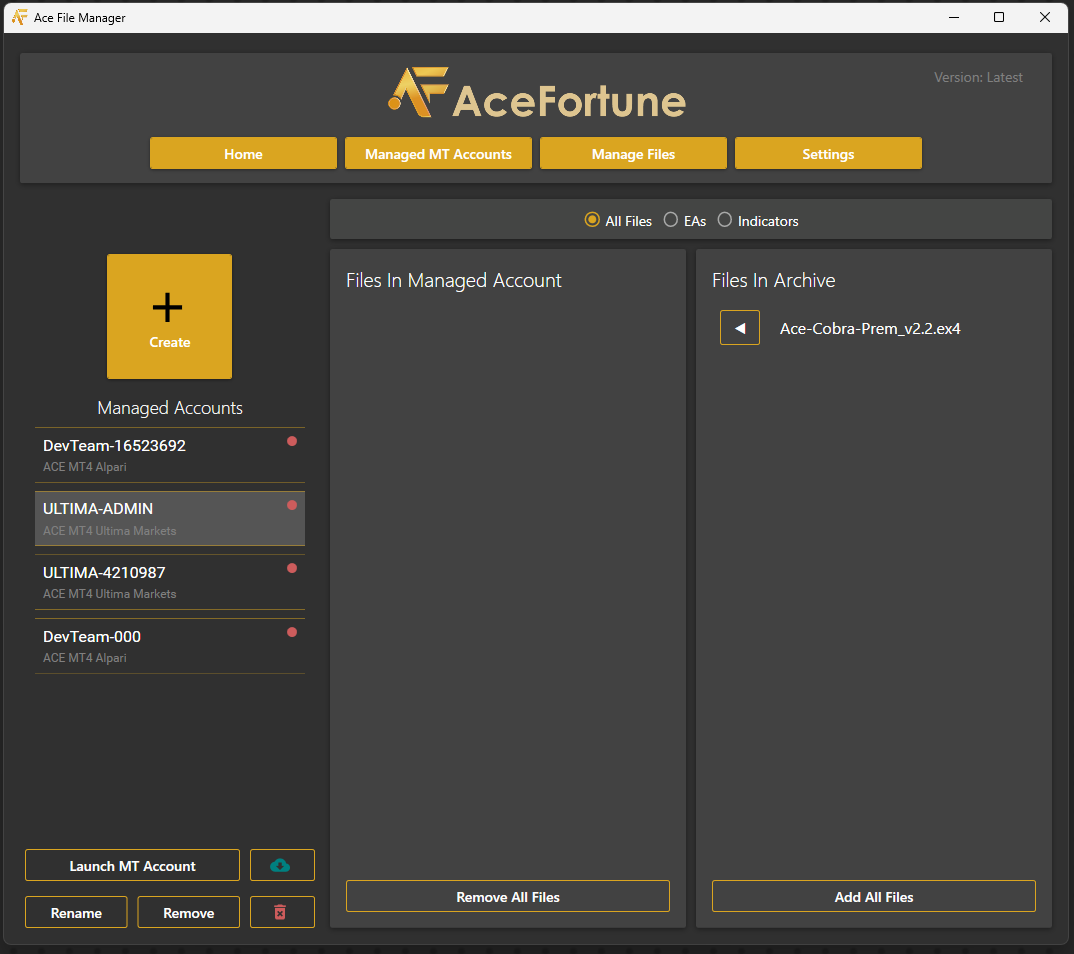
Task: Click Launch MT Account button
Action: click(x=132, y=865)
